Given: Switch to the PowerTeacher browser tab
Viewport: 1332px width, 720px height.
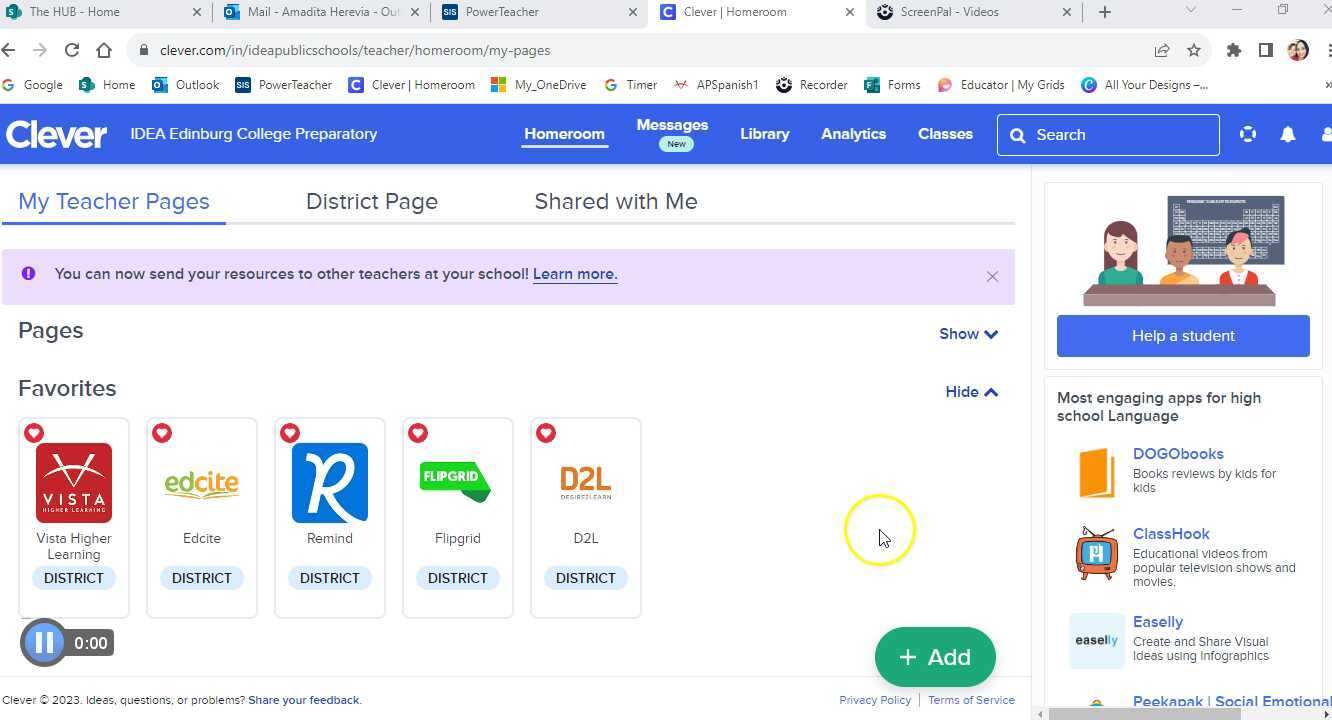Looking at the screenshot, I should (540, 12).
